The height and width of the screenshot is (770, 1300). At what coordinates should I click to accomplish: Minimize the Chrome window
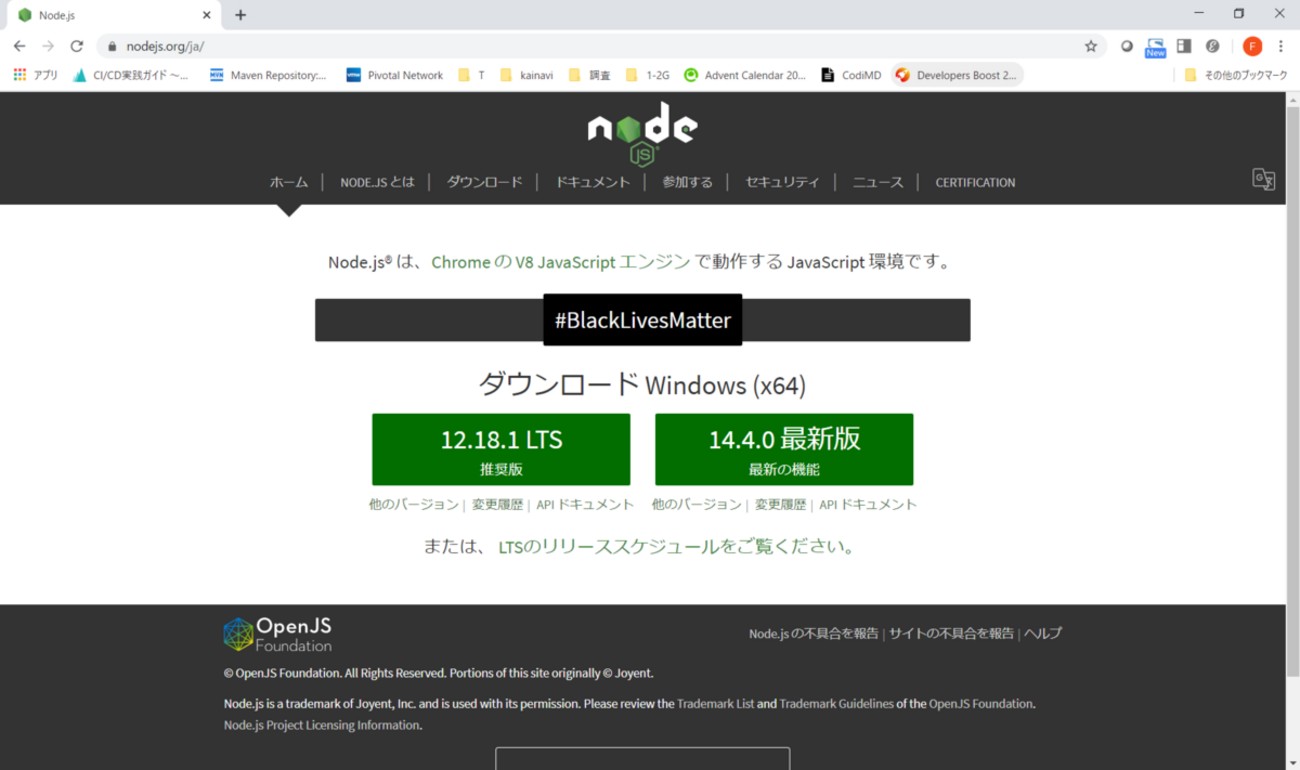tap(1199, 13)
